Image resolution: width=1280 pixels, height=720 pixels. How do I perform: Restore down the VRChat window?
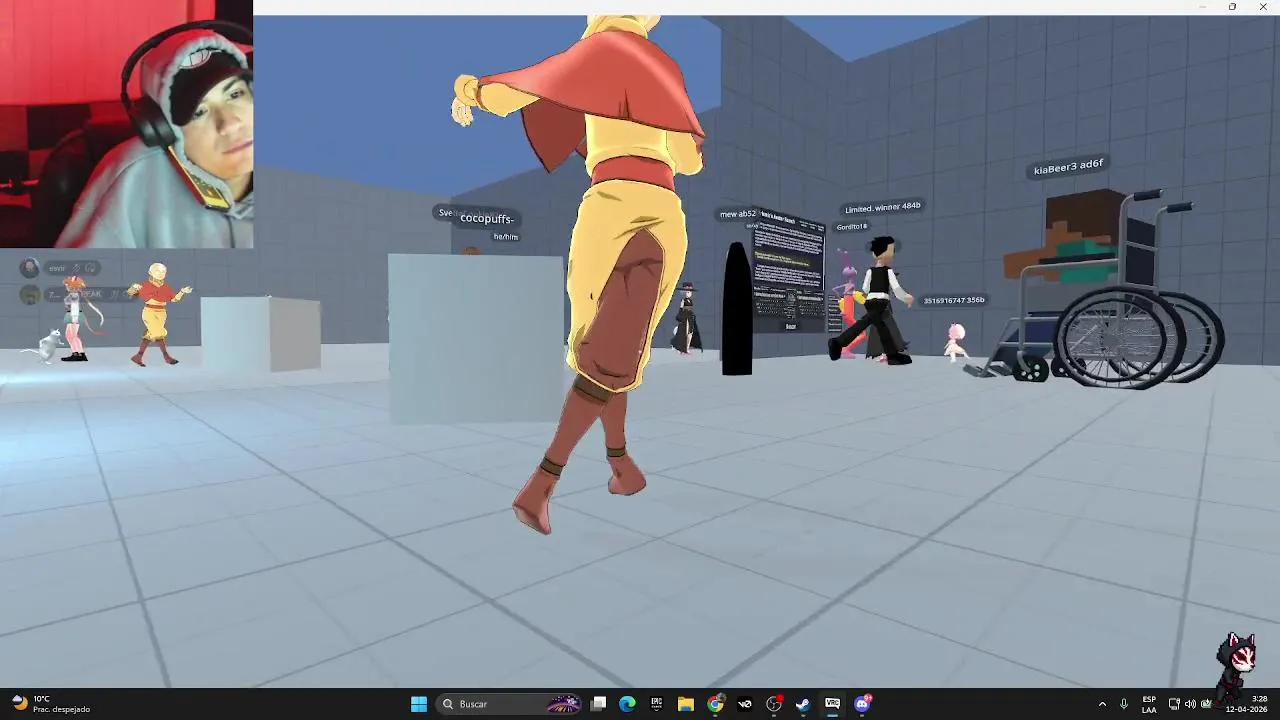point(1232,7)
